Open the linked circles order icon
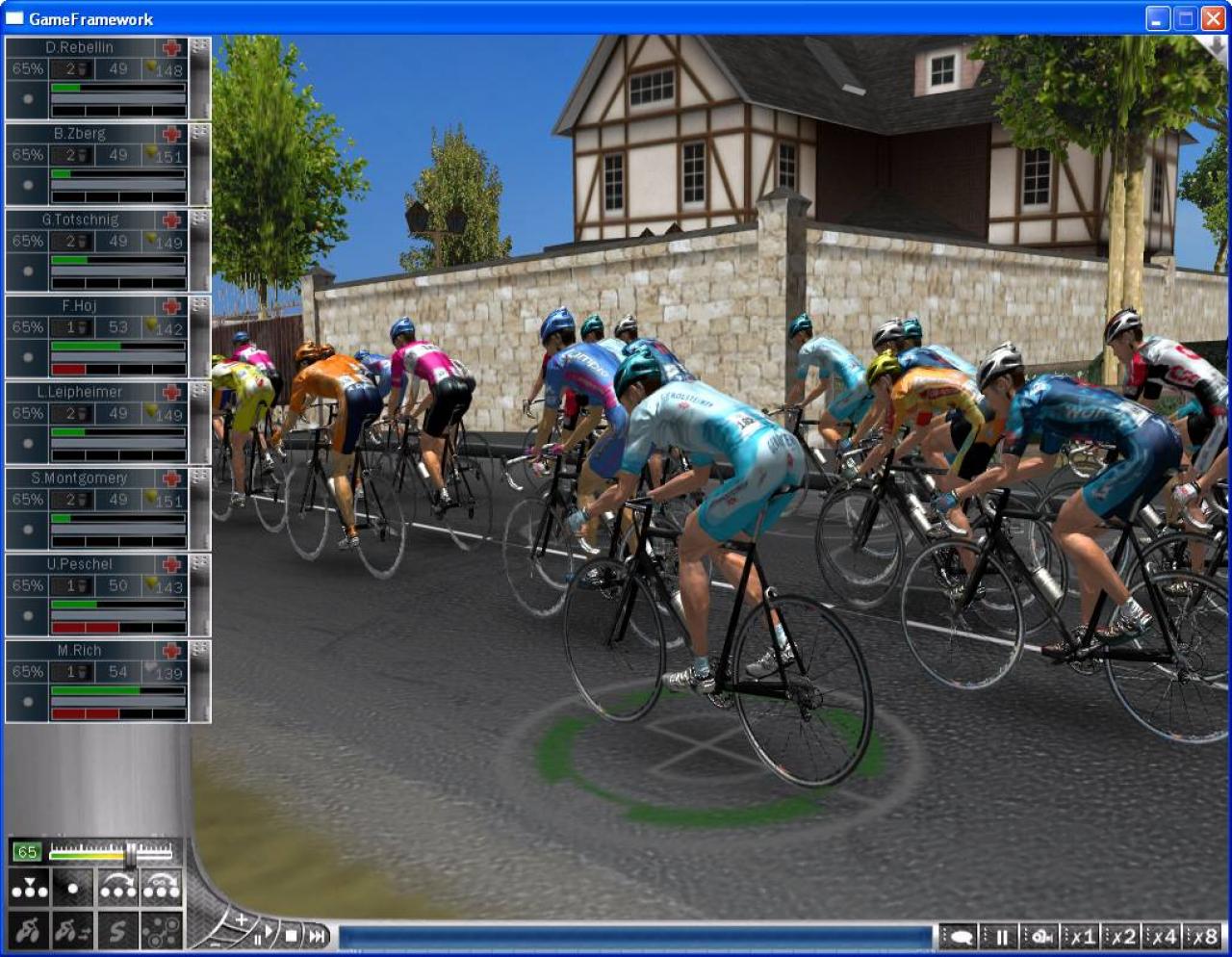The height and width of the screenshot is (957, 1232). point(162,931)
